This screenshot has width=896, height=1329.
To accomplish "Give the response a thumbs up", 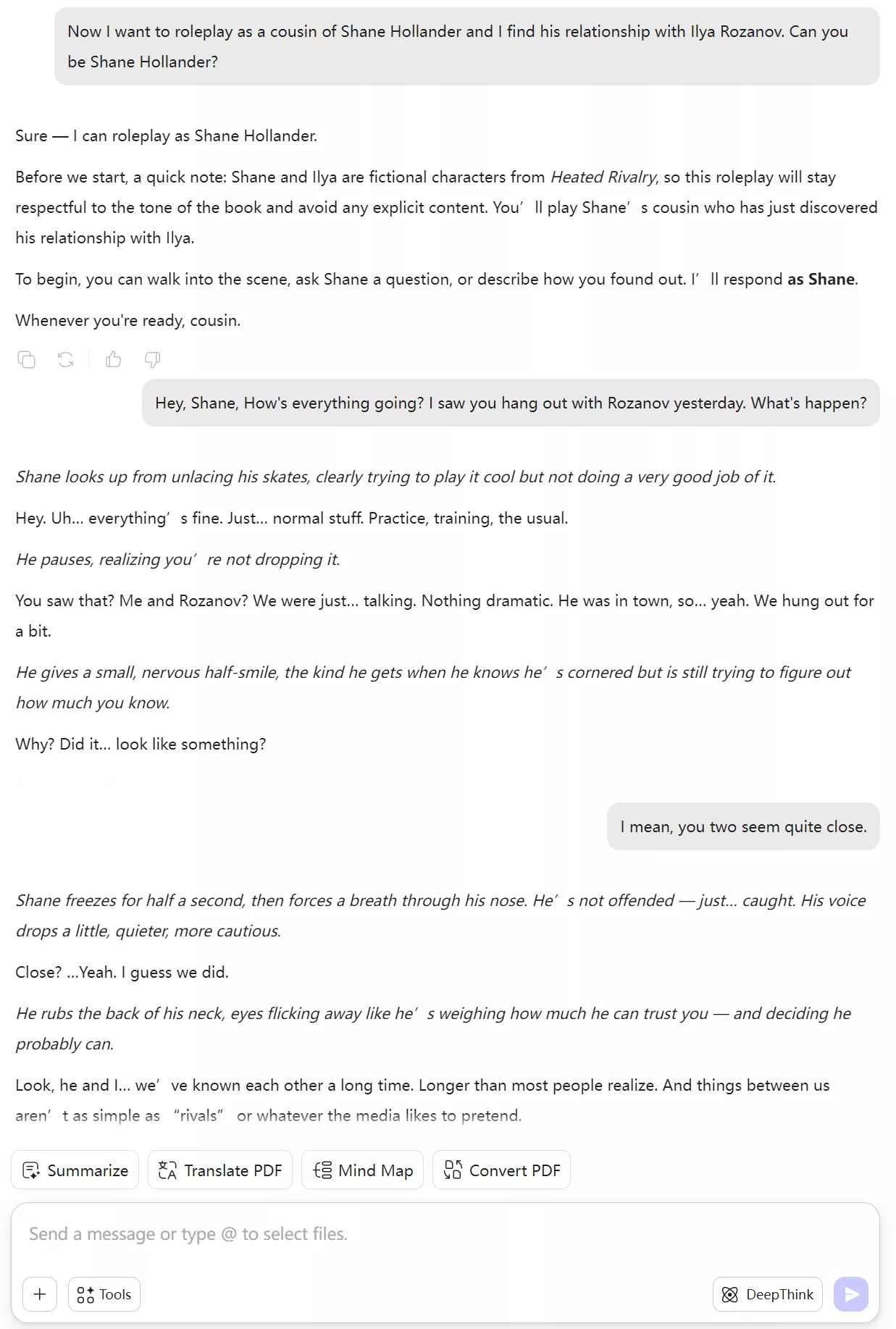I will tap(114, 359).
